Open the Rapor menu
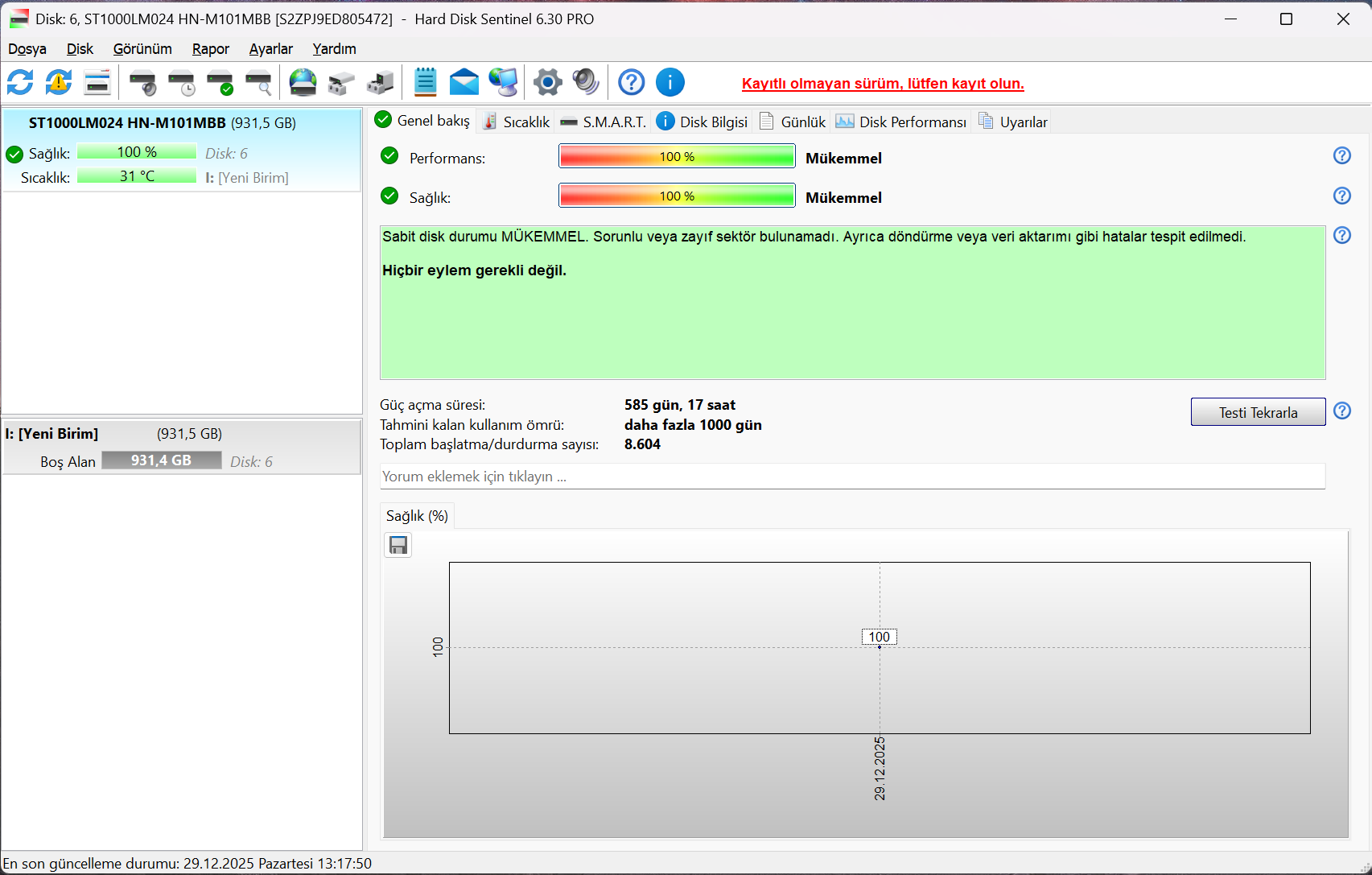 [210, 49]
